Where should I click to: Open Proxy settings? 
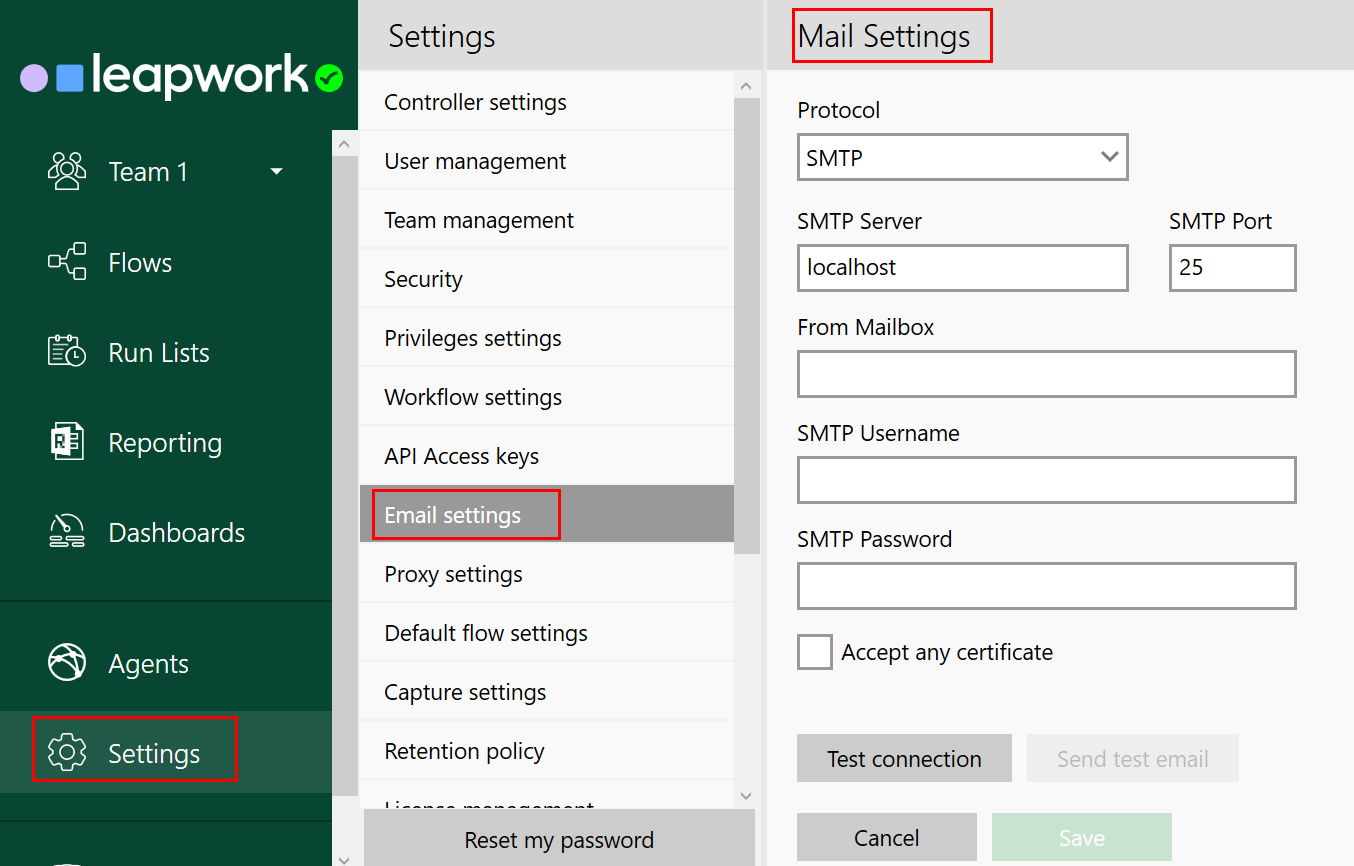pos(453,573)
